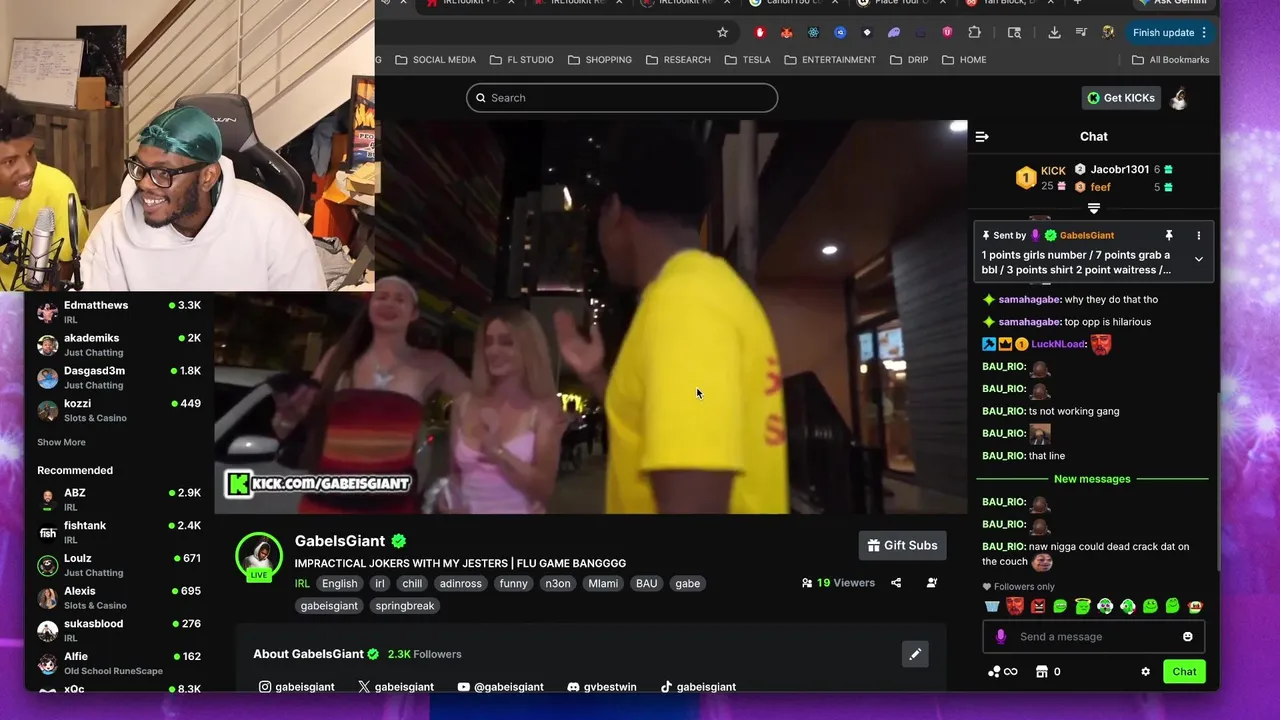Open pinned message three-dot options
This screenshot has height=720, width=1280.
coord(1198,236)
